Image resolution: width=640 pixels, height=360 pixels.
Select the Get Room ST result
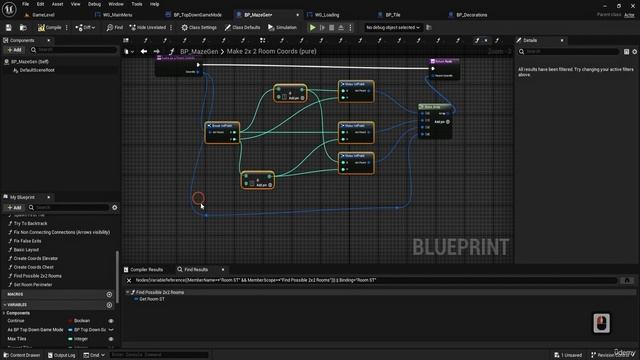click(152, 299)
